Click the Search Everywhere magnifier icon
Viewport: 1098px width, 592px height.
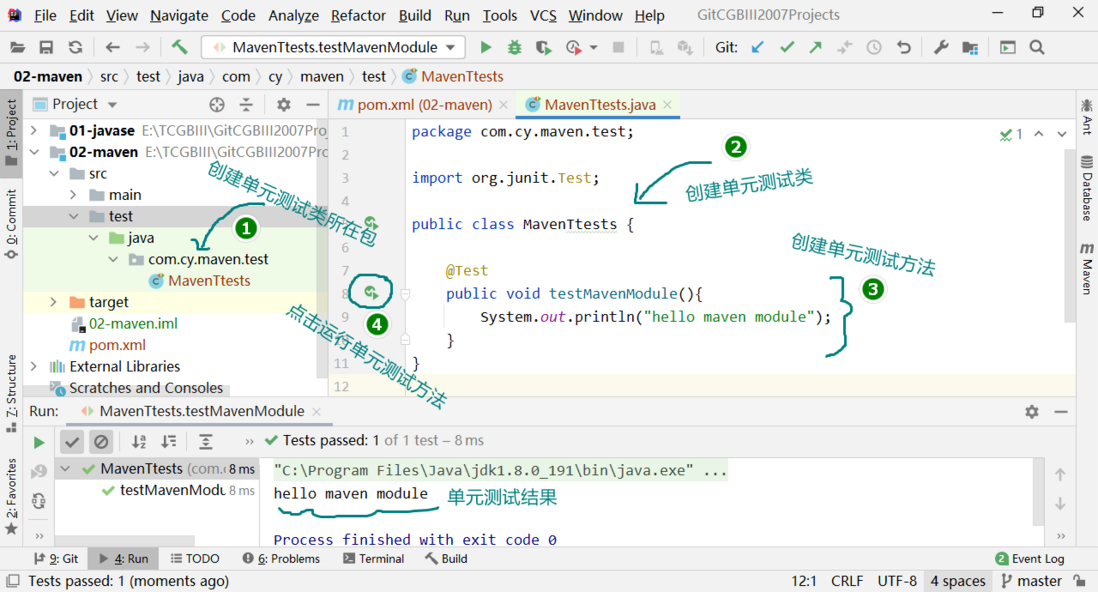(1037, 48)
